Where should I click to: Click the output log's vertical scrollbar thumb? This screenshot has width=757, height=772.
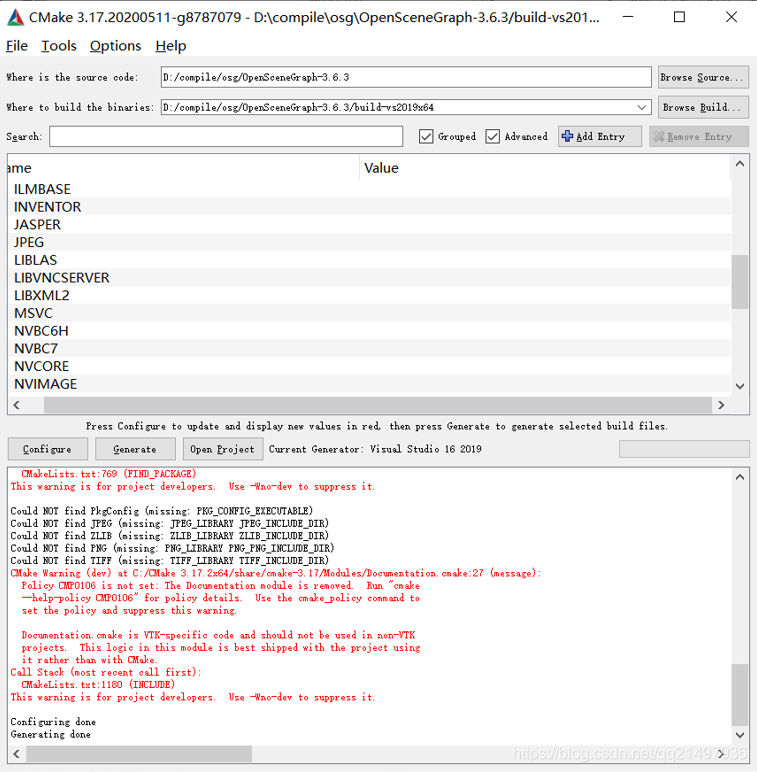(739, 695)
